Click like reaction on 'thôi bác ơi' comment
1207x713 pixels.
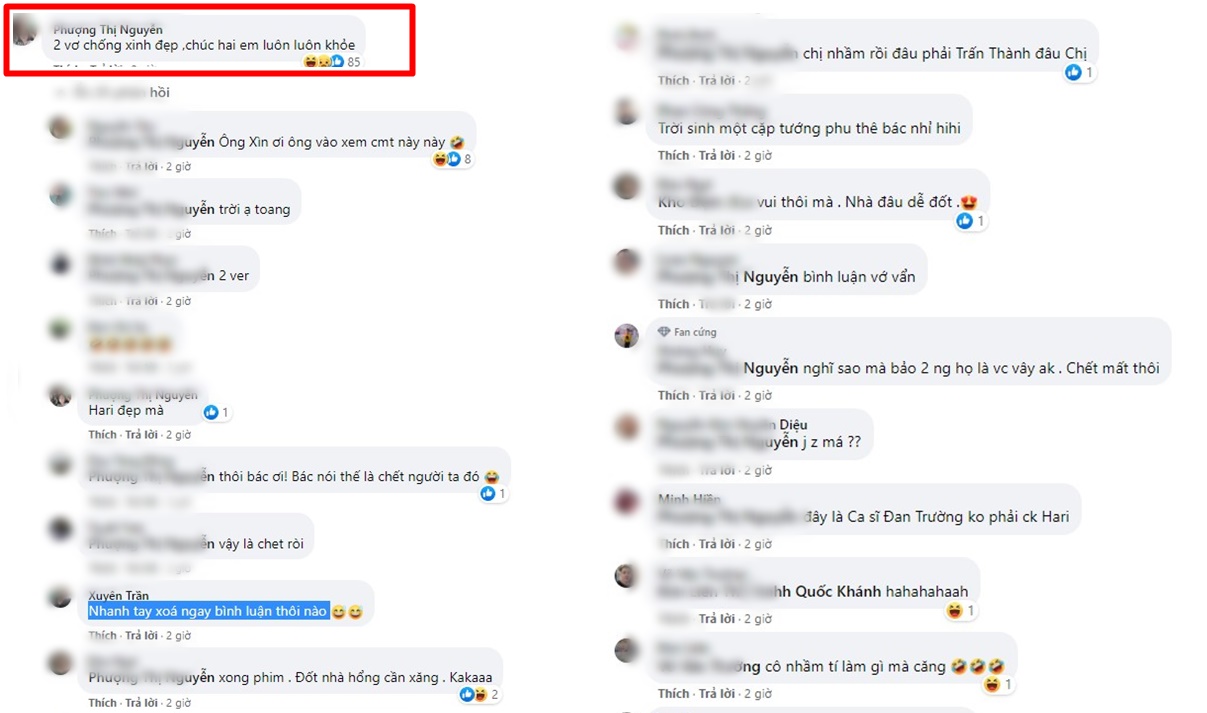(x=488, y=494)
